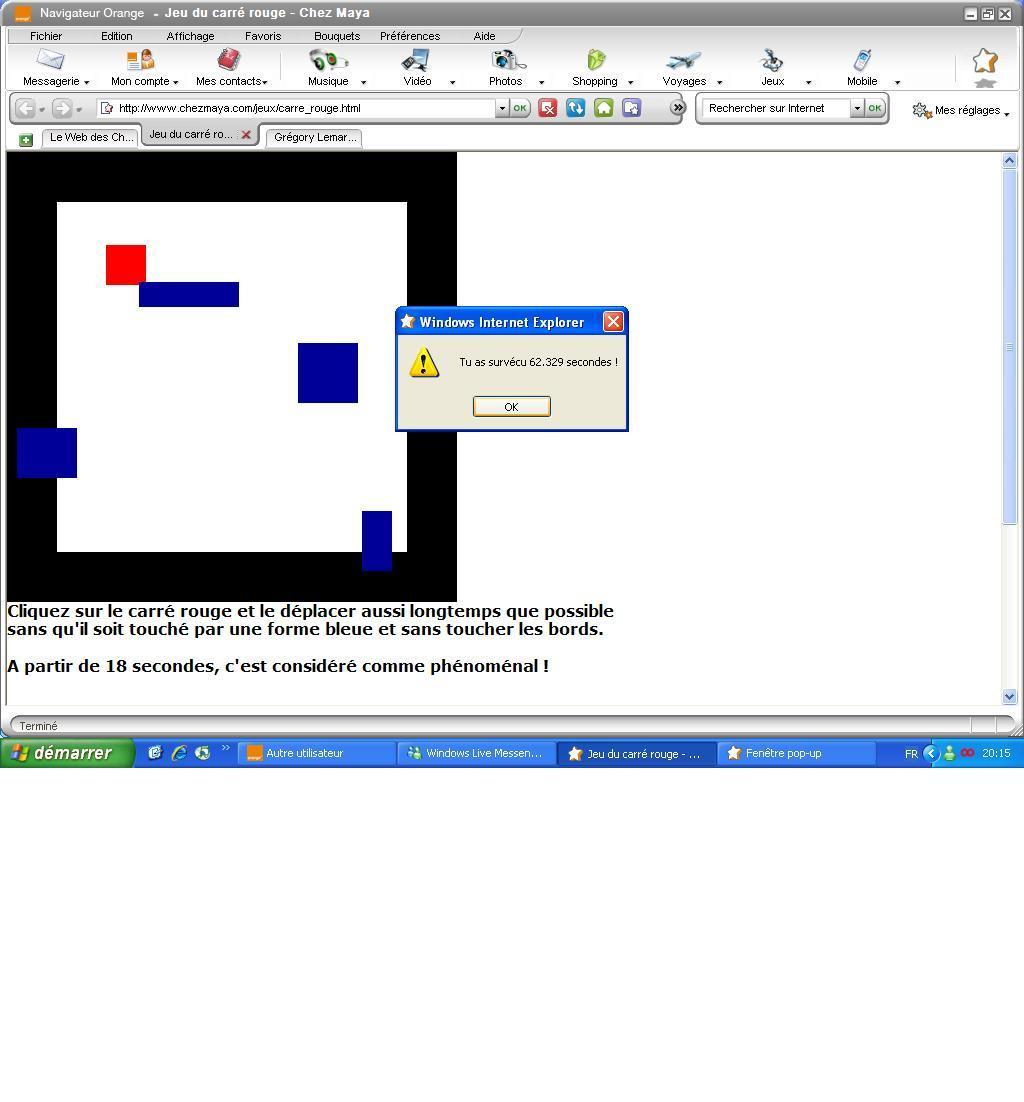This screenshot has height=1102, width=1024.
Task: Refresh the page with the blue arrows icon
Action: pos(576,108)
